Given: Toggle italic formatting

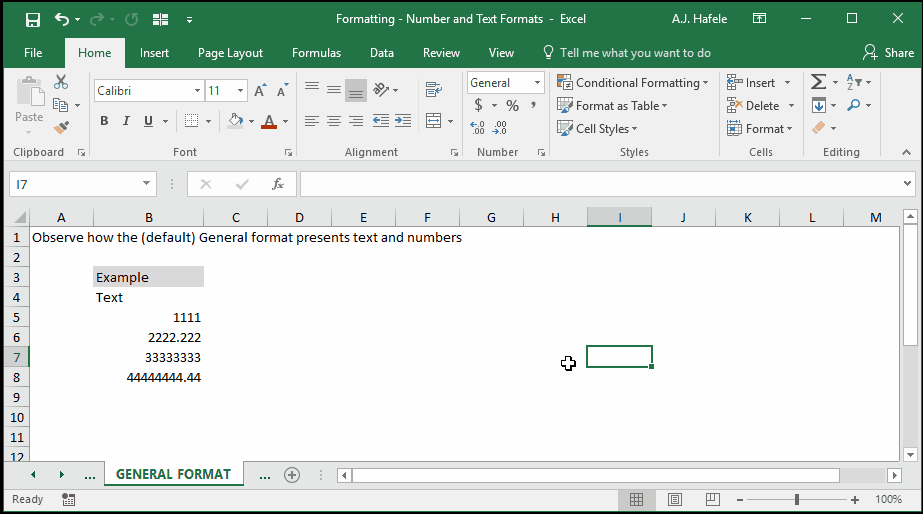Looking at the screenshot, I should tap(126, 121).
